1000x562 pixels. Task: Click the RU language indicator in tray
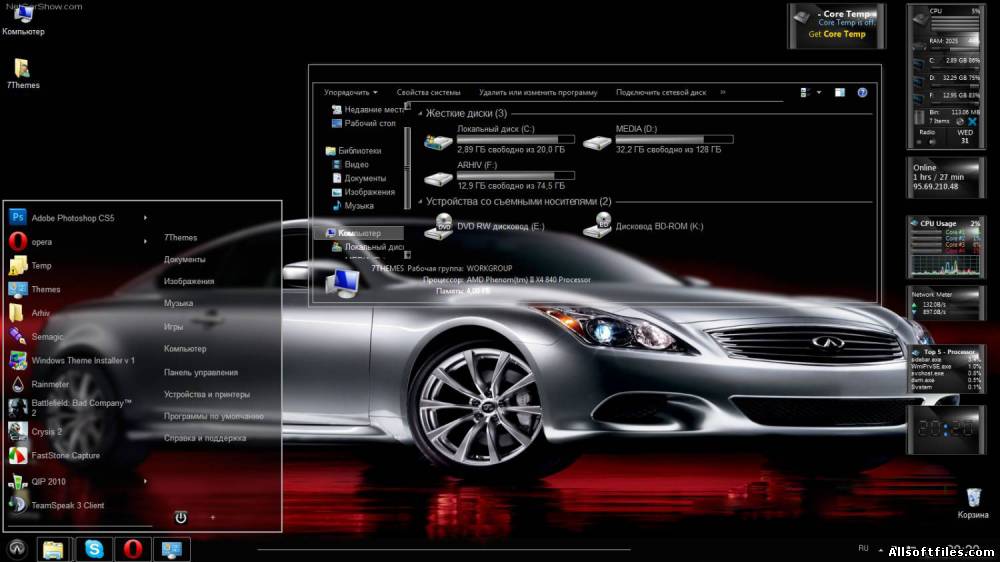pos(863,548)
